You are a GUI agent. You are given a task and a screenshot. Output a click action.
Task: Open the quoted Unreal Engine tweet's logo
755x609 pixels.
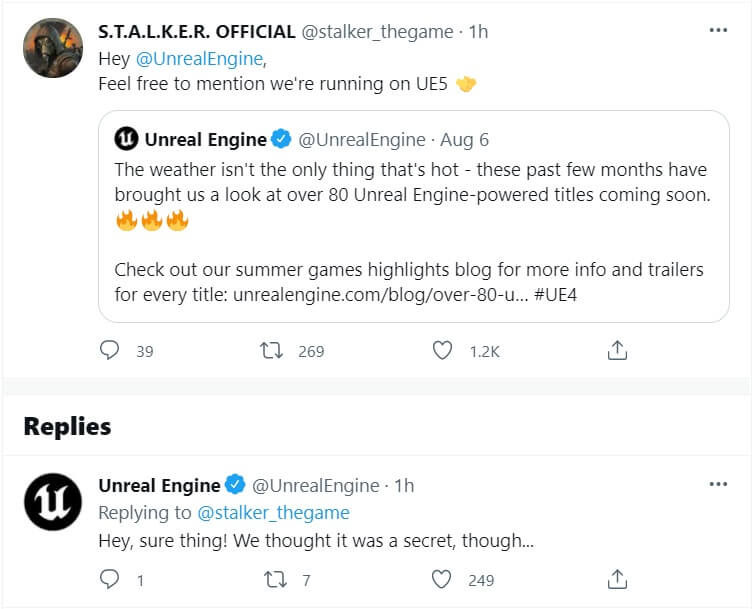coord(127,139)
